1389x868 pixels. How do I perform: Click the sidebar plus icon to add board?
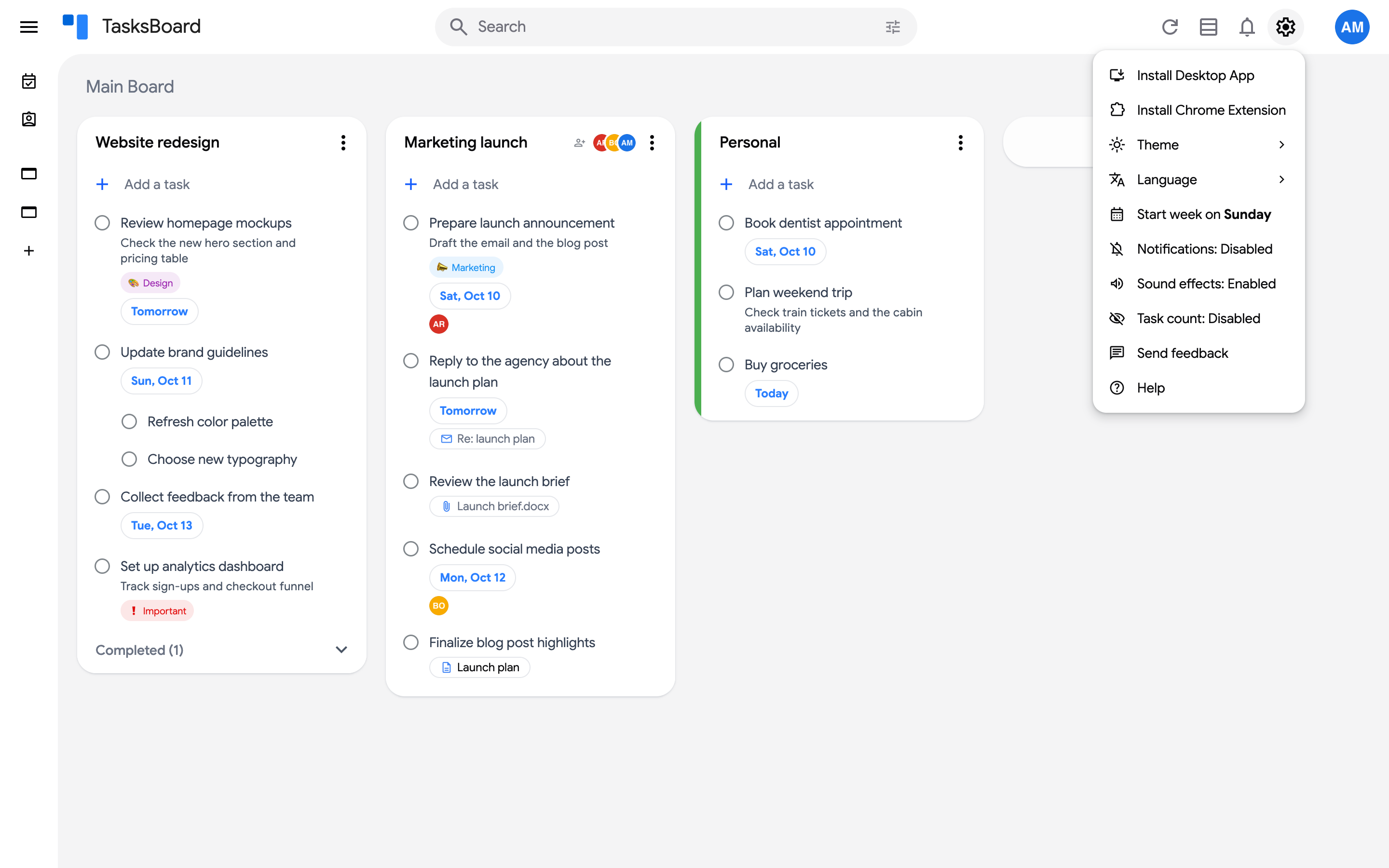click(x=29, y=251)
